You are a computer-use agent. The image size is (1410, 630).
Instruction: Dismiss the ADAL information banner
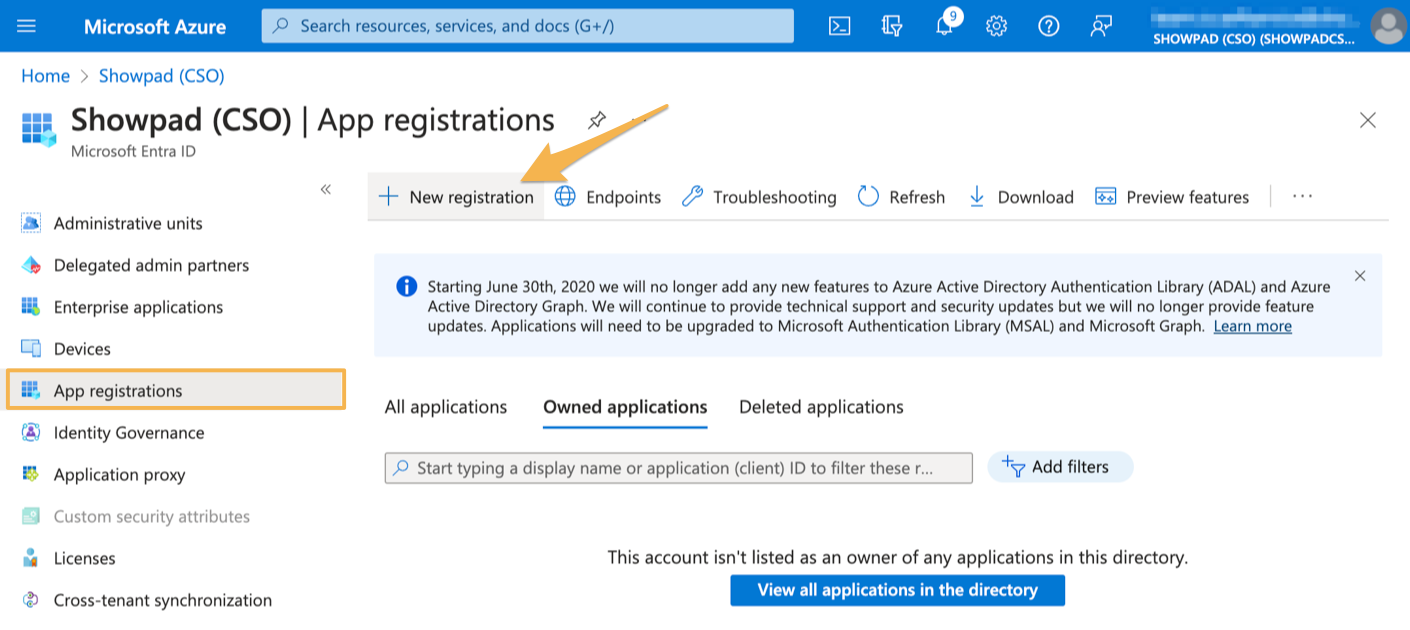click(x=1360, y=276)
